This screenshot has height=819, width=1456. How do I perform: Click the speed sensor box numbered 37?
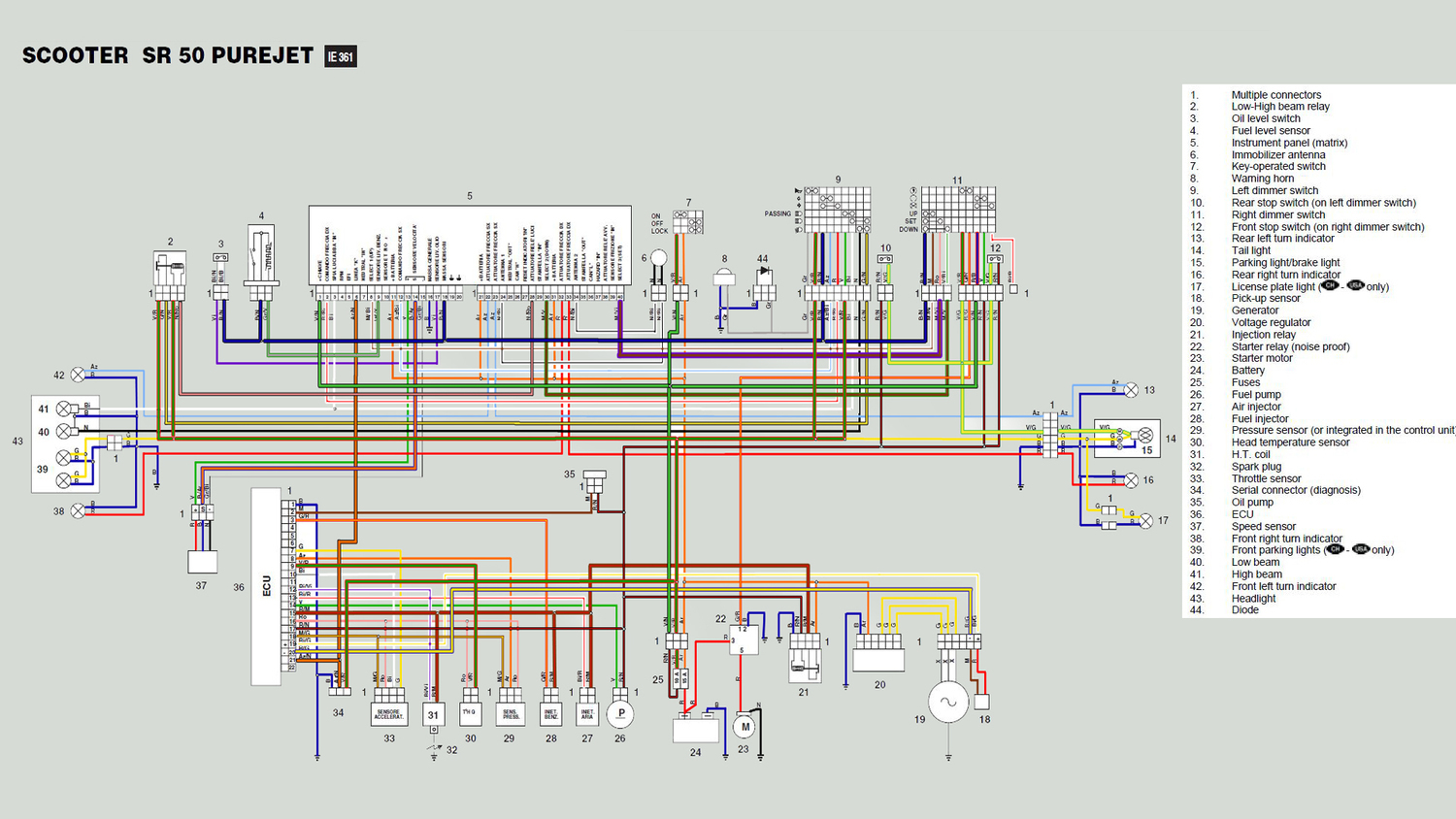pyautogui.click(x=202, y=561)
